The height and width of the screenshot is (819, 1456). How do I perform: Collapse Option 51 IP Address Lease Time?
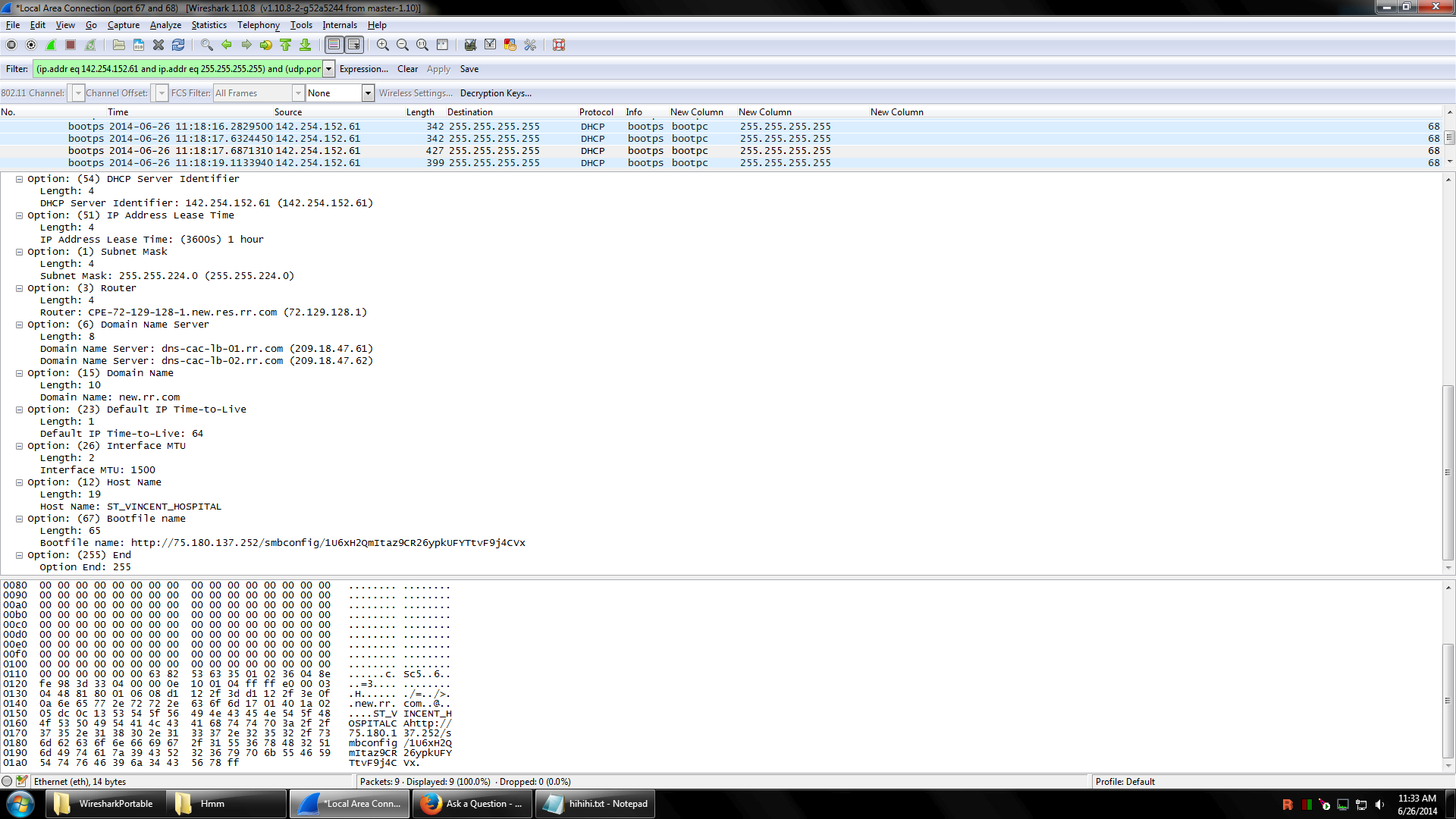pyautogui.click(x=20, y=215)
